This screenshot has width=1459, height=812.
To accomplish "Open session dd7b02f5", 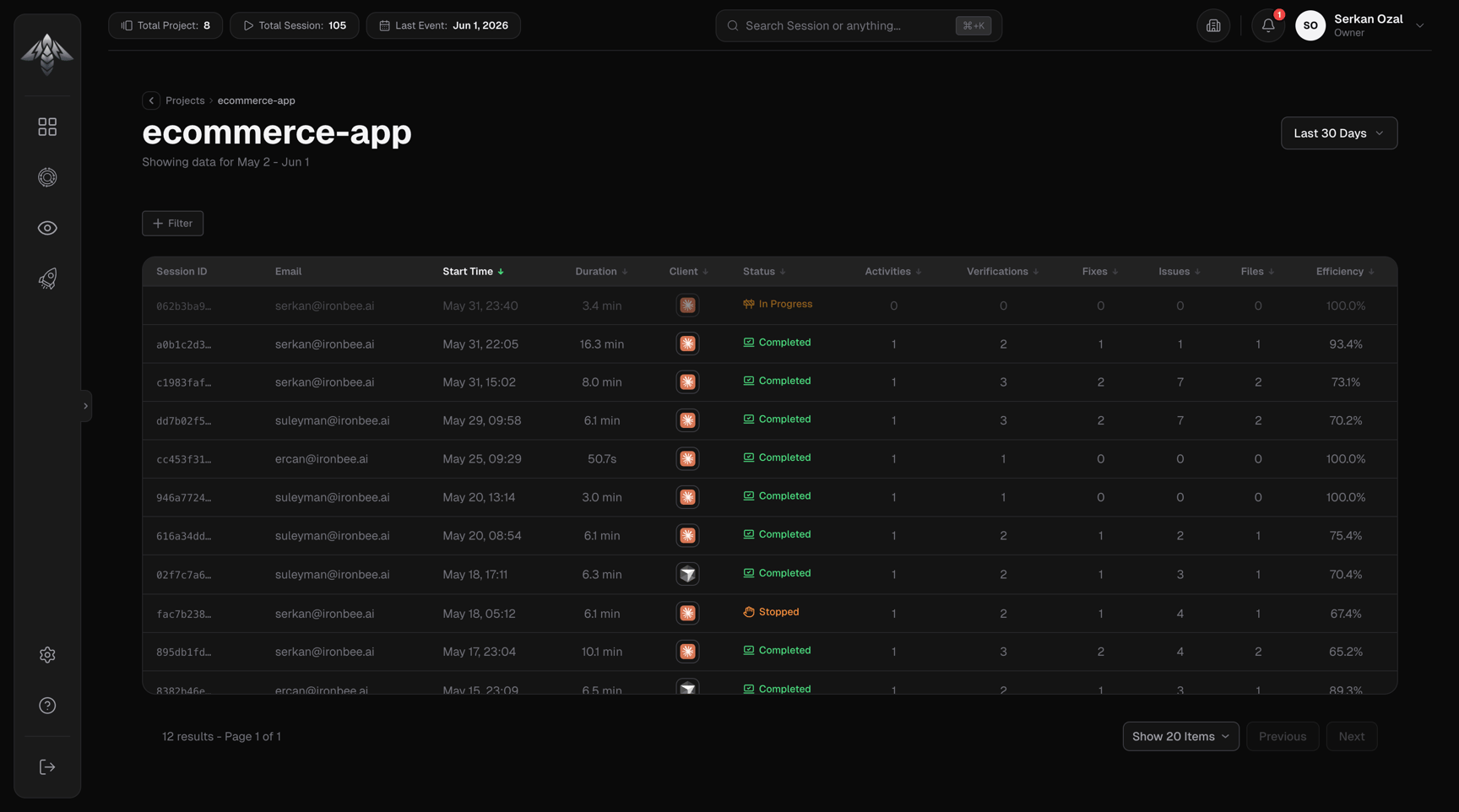I will click(183, 421).
